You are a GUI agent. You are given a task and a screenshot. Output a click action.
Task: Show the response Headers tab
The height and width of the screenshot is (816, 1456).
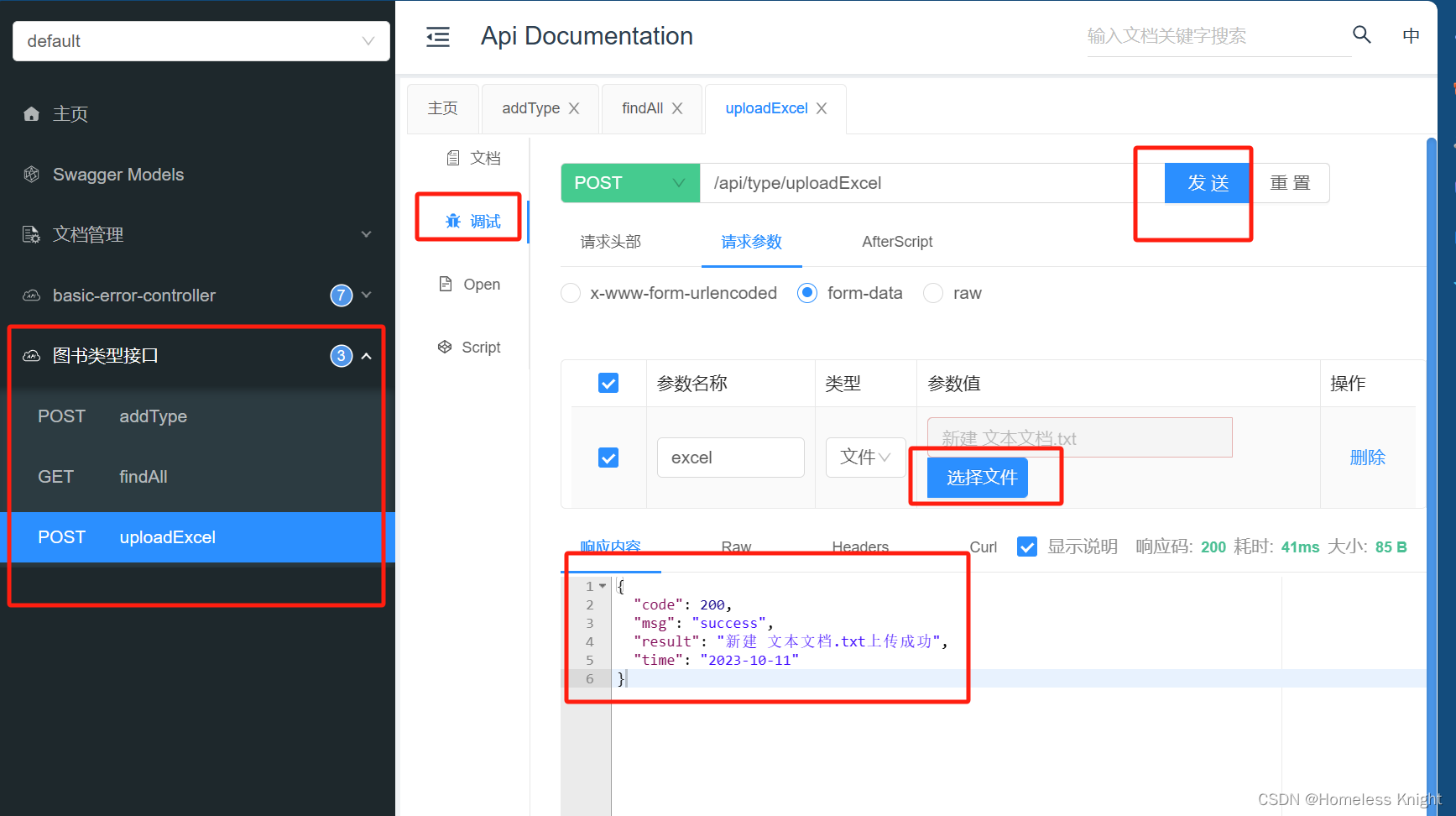[860, 547]
